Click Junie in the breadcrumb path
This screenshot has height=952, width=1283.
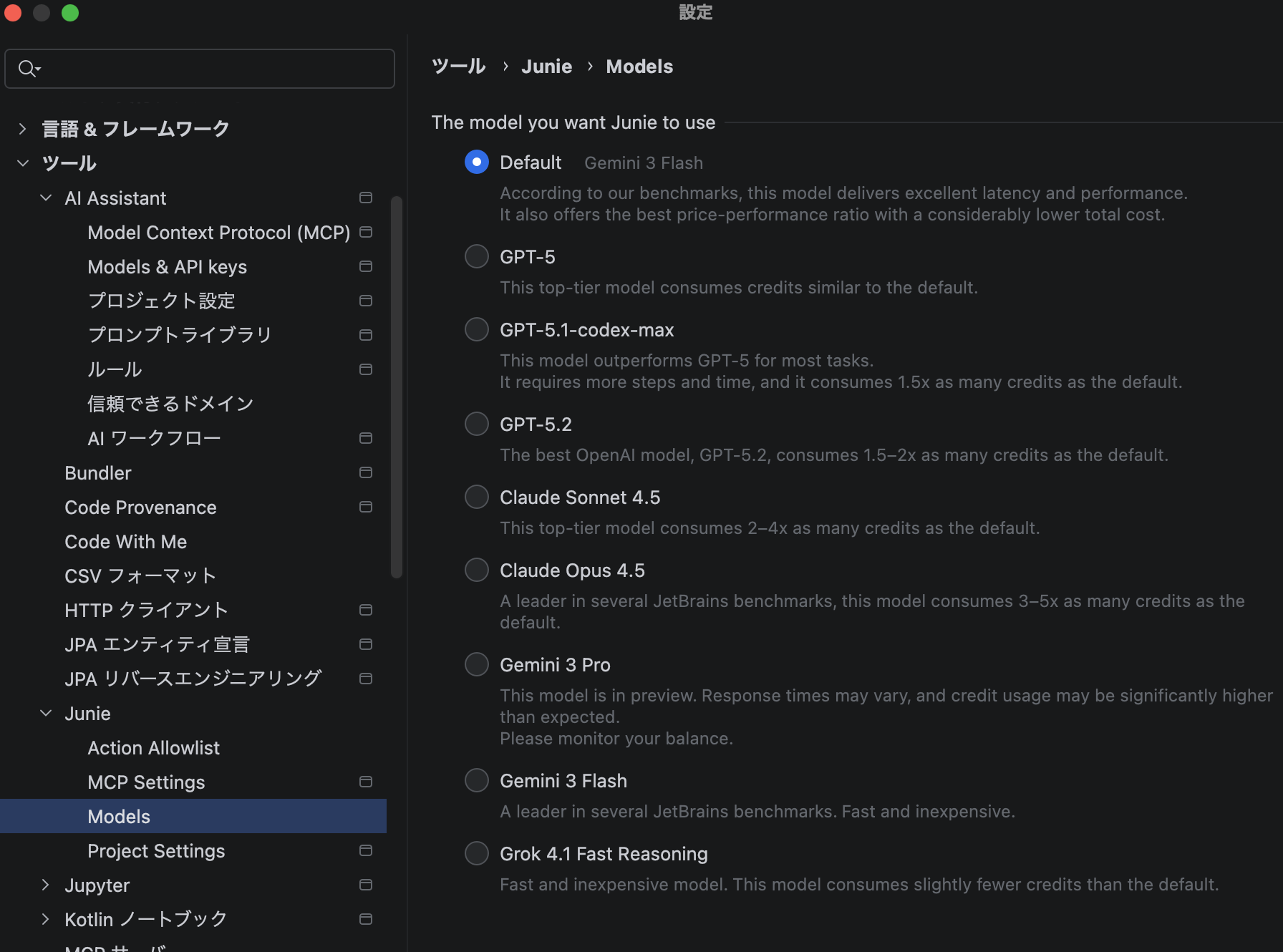coord(546,67)
